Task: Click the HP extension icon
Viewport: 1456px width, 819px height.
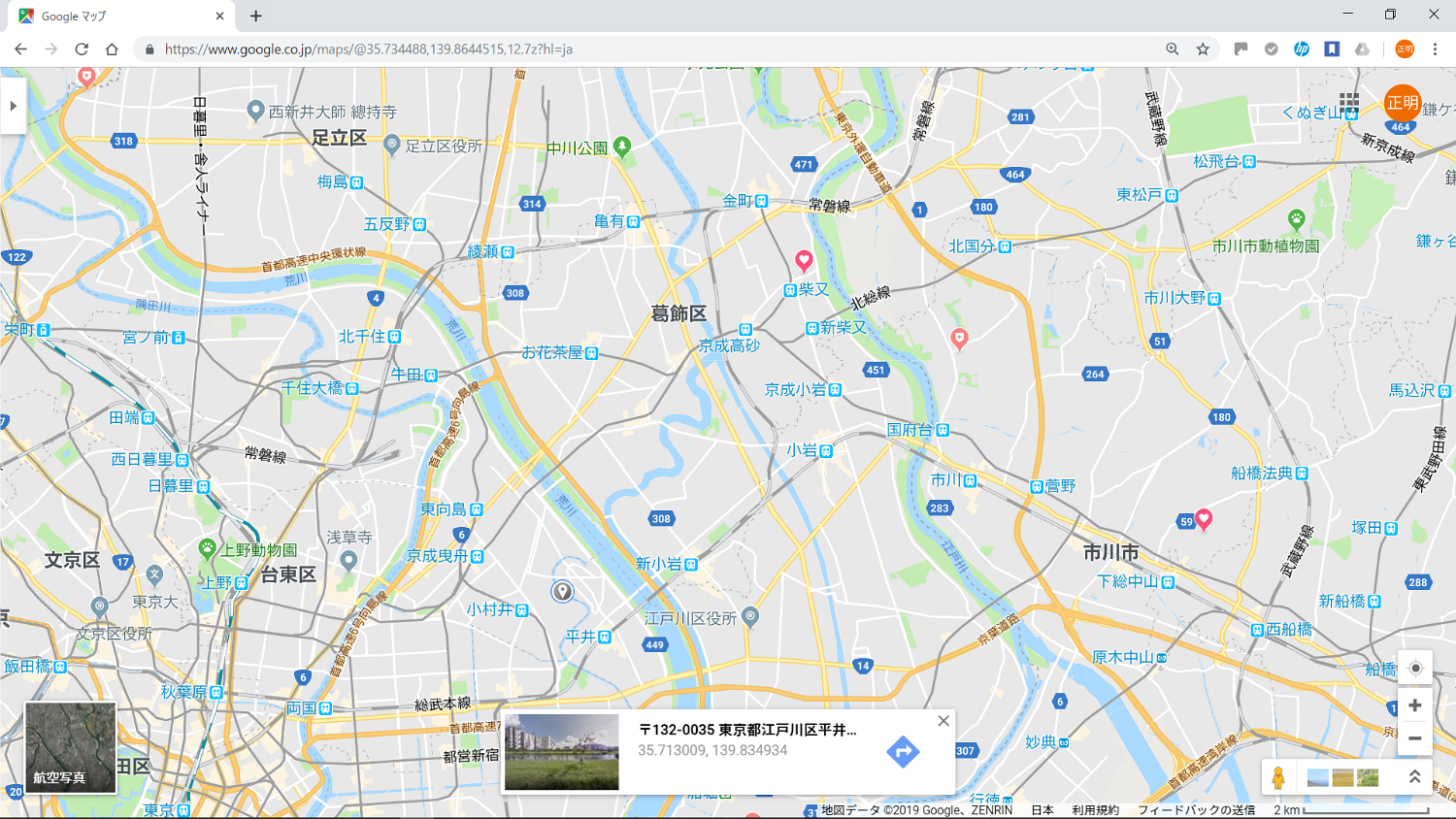Action: click(1301, 49)
